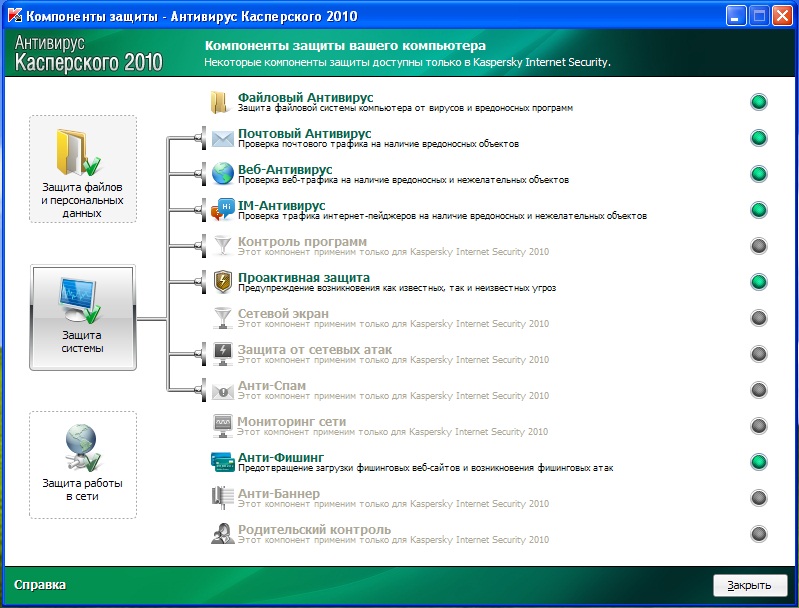Select Защита работы в сети category
The width and height of the screenshot is (799, 608).
pyautogui.click(x=83, y=465)
